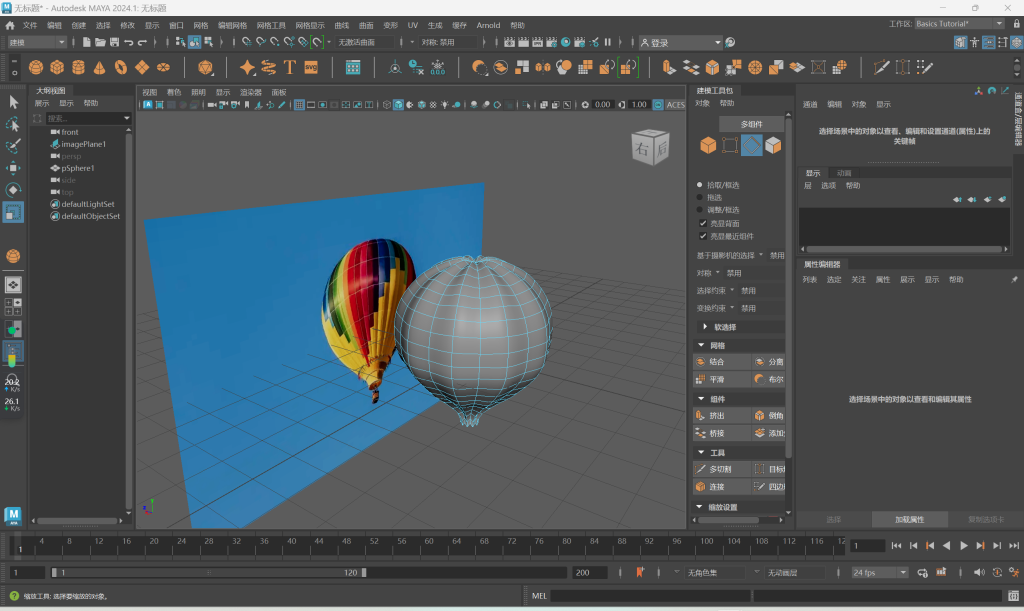This screenshot has width=1024, height=611.
Task: Select the Move tool in toolbox
Action: tap(13, 168)
